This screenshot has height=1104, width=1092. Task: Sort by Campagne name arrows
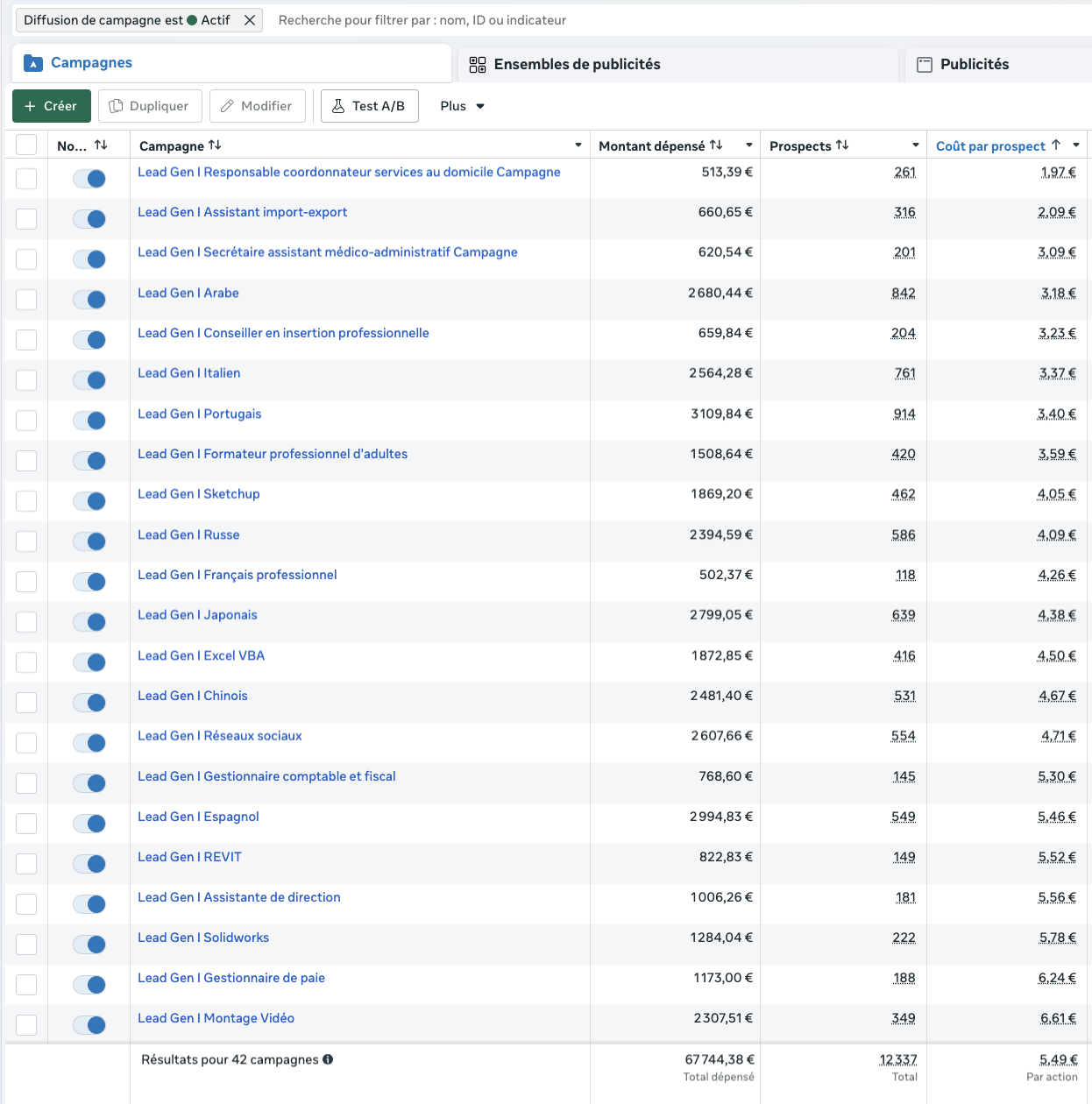(x=215, y=145)
